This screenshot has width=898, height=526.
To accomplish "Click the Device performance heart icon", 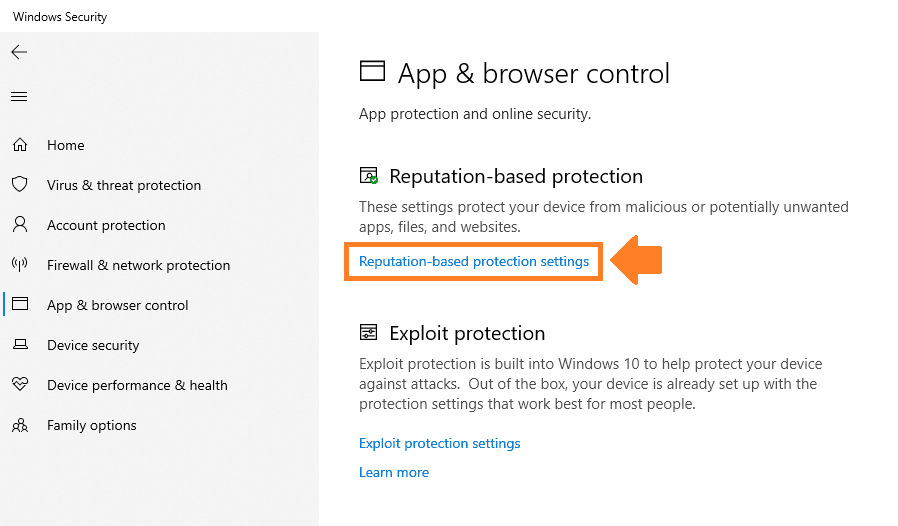I will pyautogui.click(x=20, y=384).
